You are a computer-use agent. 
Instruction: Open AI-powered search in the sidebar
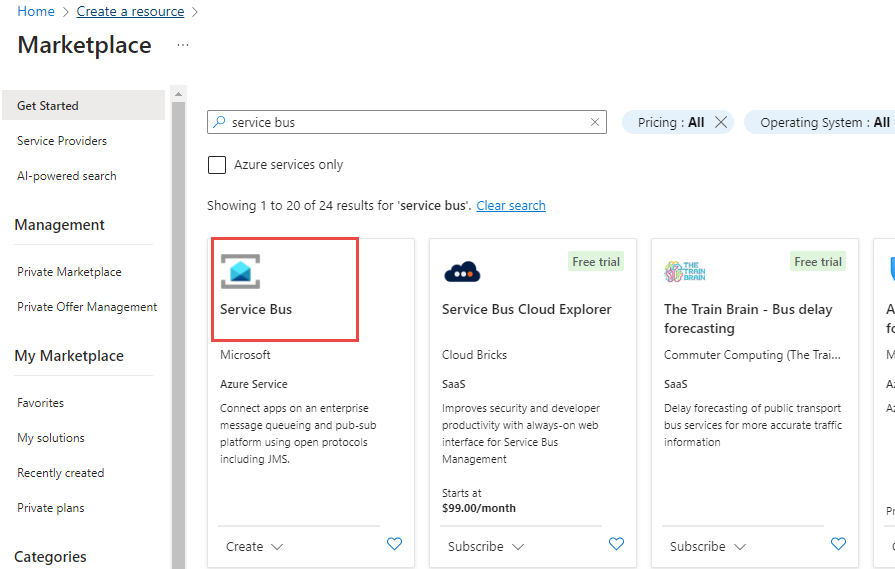click(x=67, y=176)
